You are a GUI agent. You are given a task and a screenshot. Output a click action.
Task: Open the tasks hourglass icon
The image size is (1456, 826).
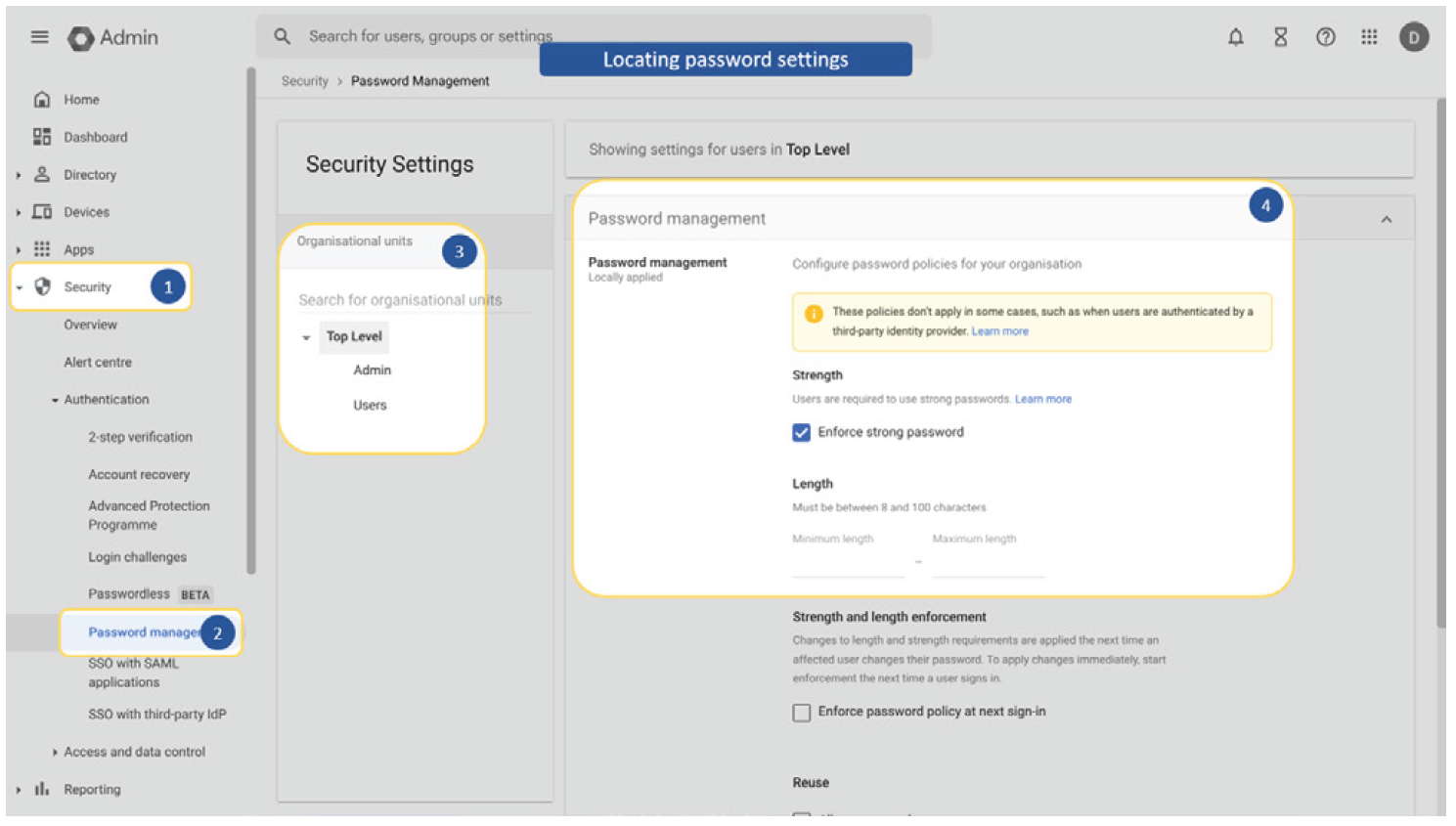1280,37
